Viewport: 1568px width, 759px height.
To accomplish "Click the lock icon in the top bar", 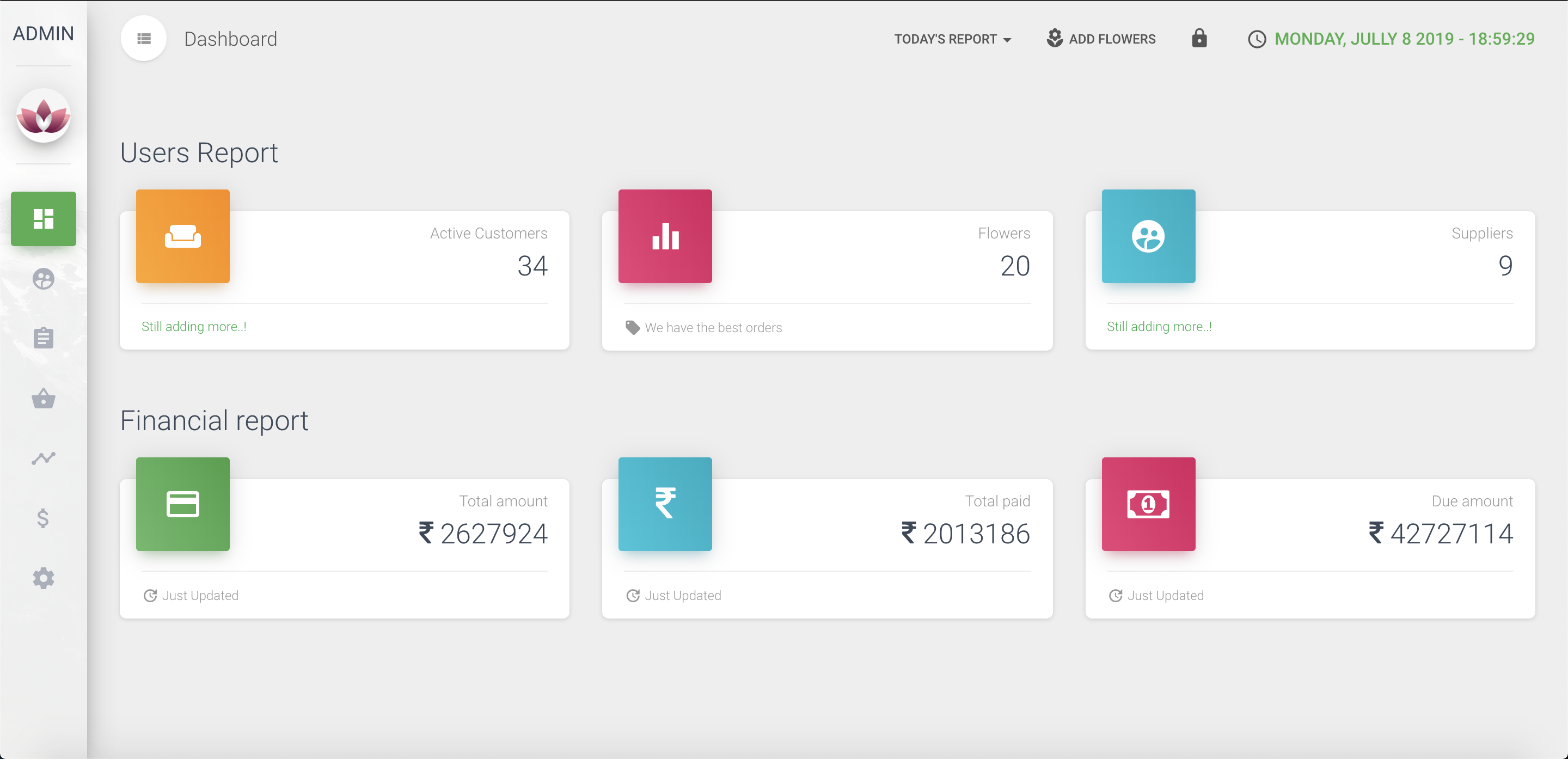I will tap(1198, 38).
